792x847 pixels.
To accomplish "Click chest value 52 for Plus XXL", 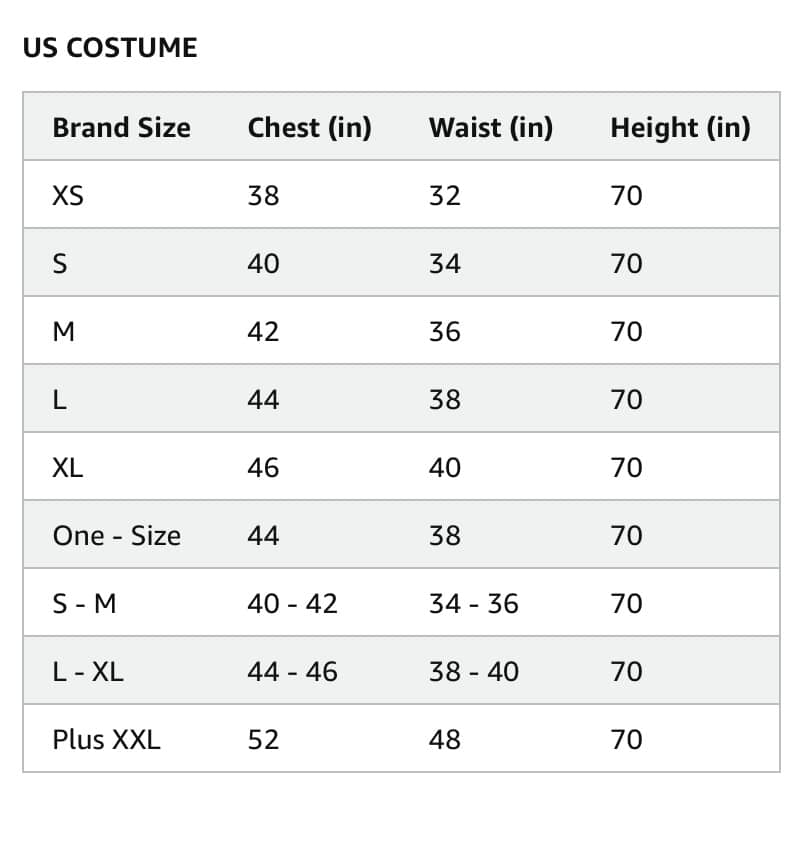I will click(x=263, y=740).
